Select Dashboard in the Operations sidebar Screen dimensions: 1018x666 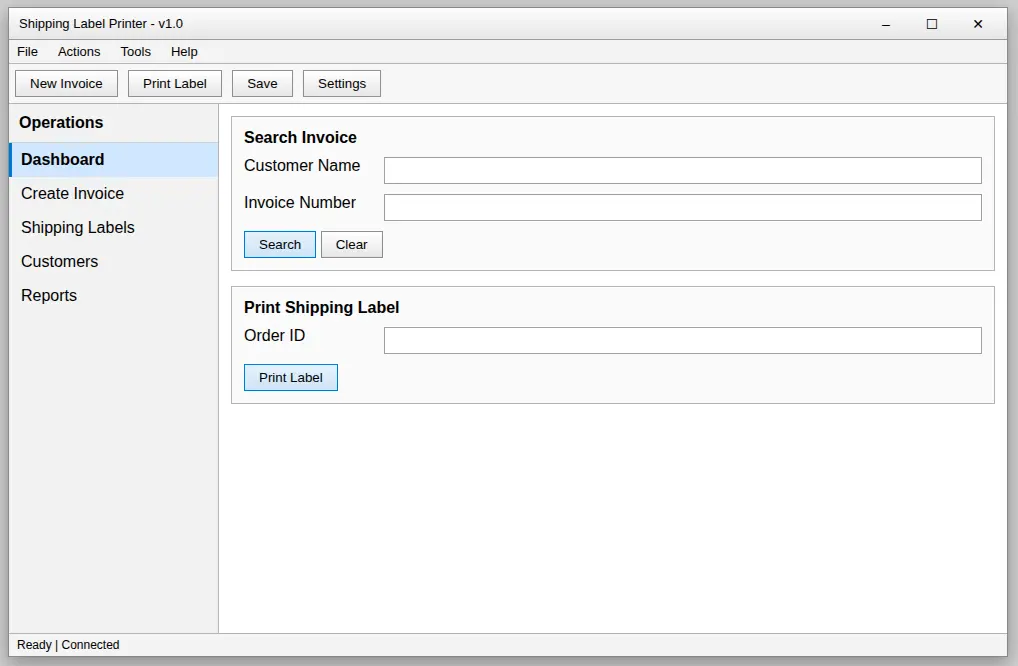click(x=114, y=160)
